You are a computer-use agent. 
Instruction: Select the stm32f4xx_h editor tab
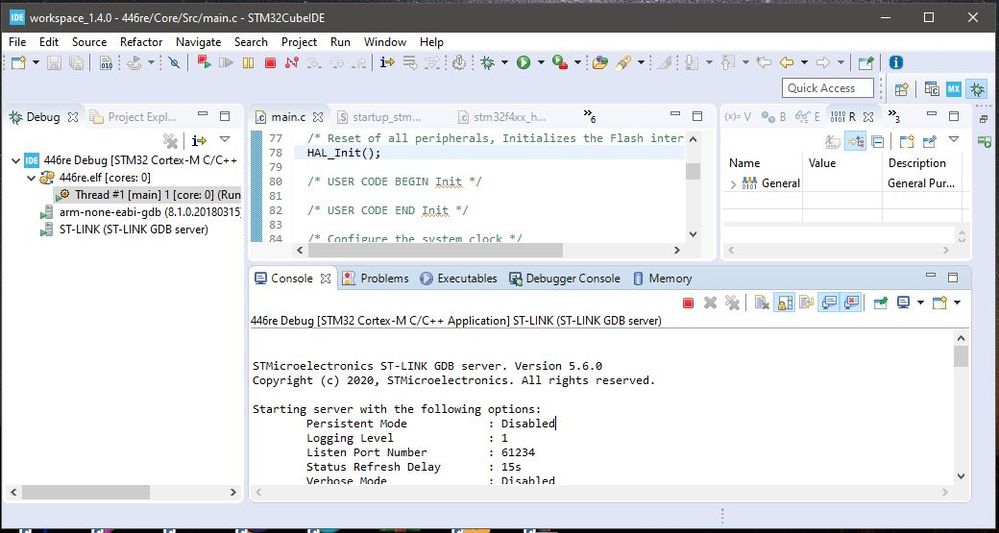[502, 117]
